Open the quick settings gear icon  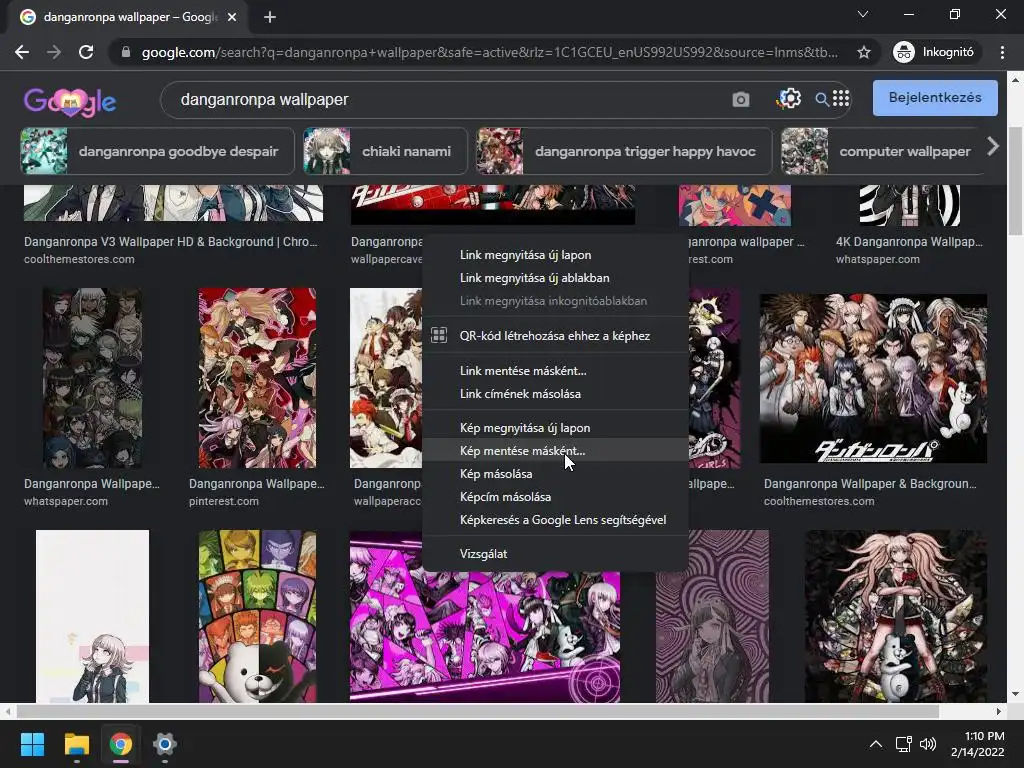[789, 99]
